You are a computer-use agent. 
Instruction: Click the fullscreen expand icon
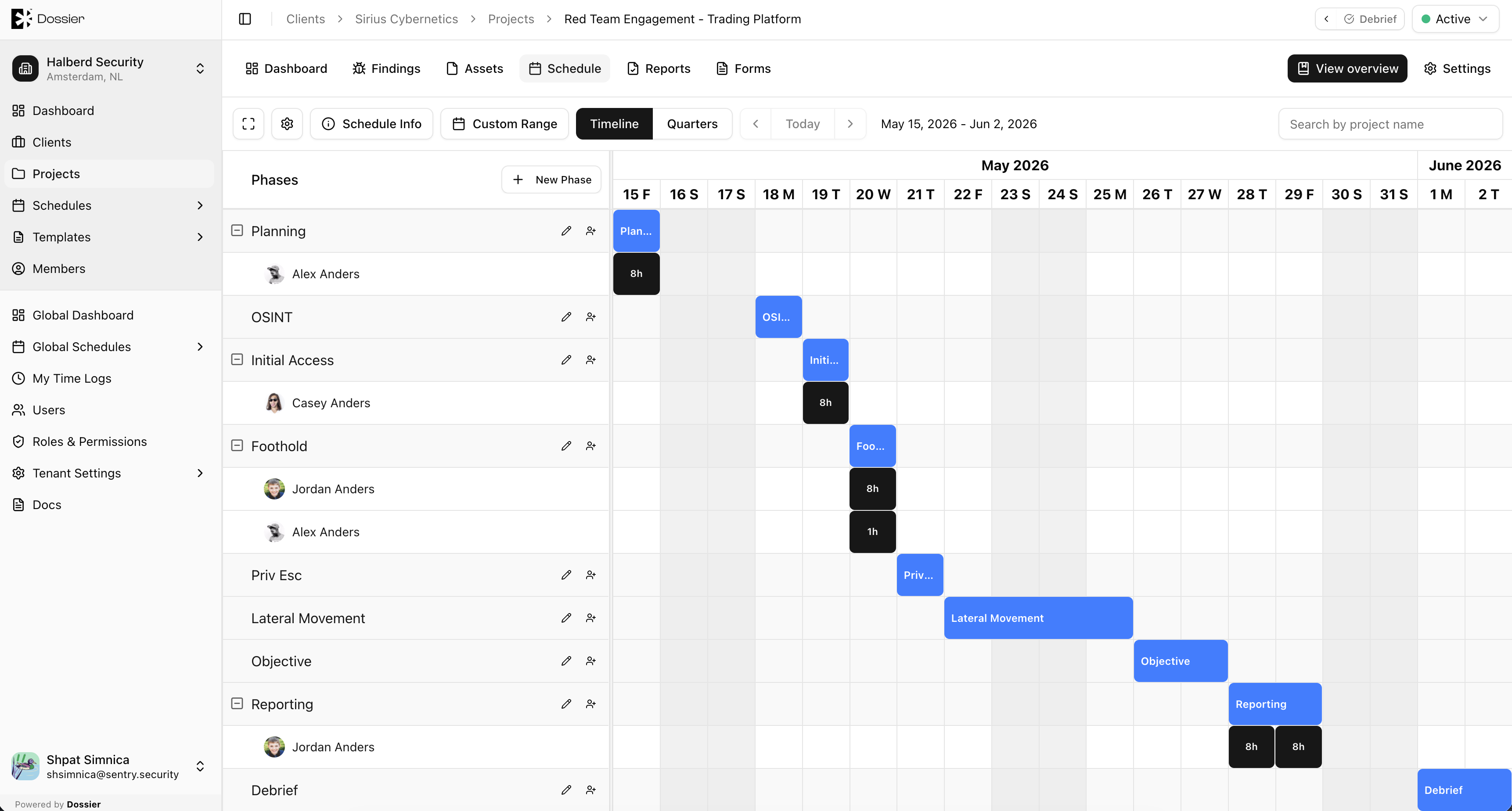[x=248, y=124]
